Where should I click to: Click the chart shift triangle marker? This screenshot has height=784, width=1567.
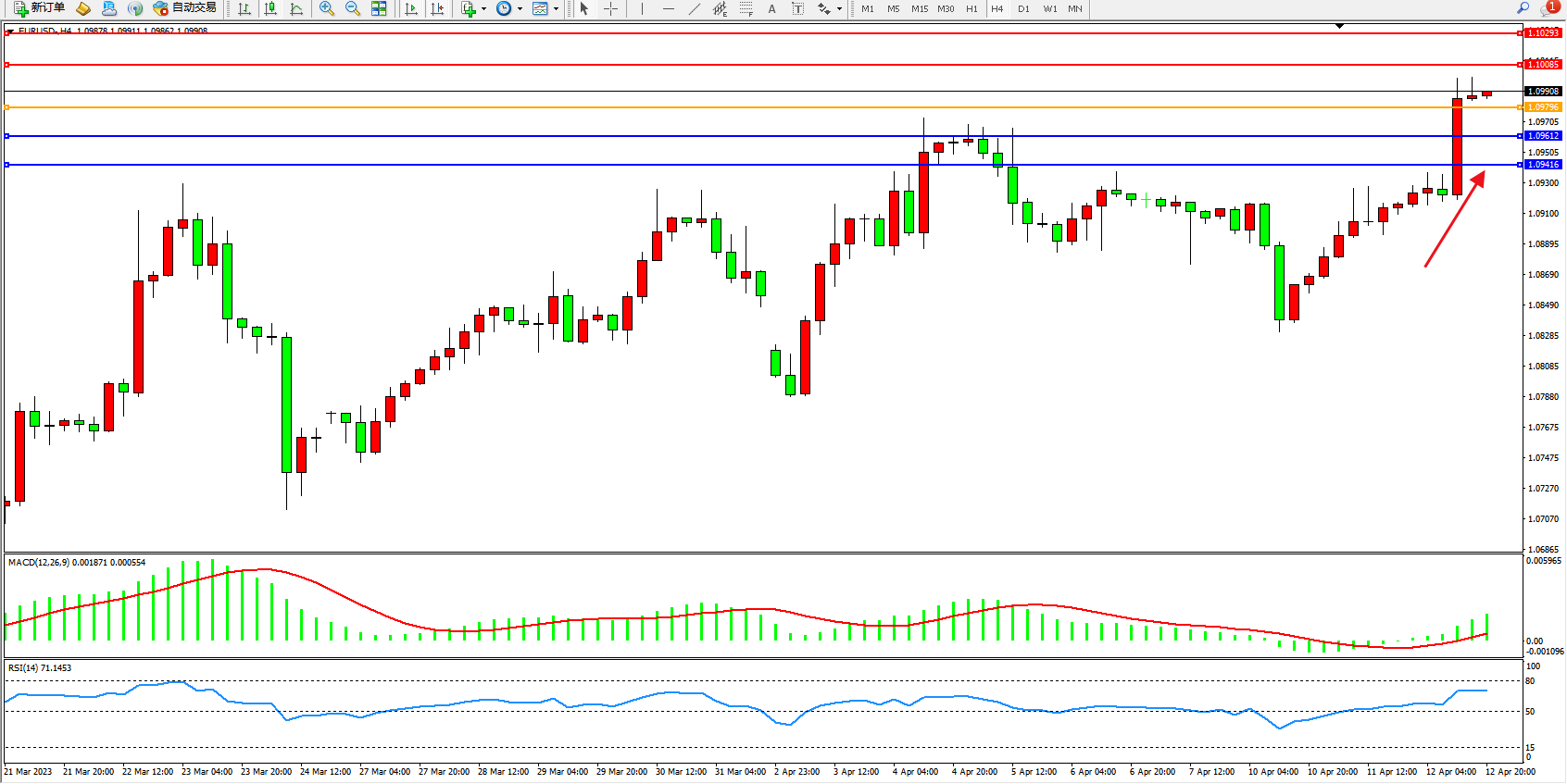[1339, 26]
